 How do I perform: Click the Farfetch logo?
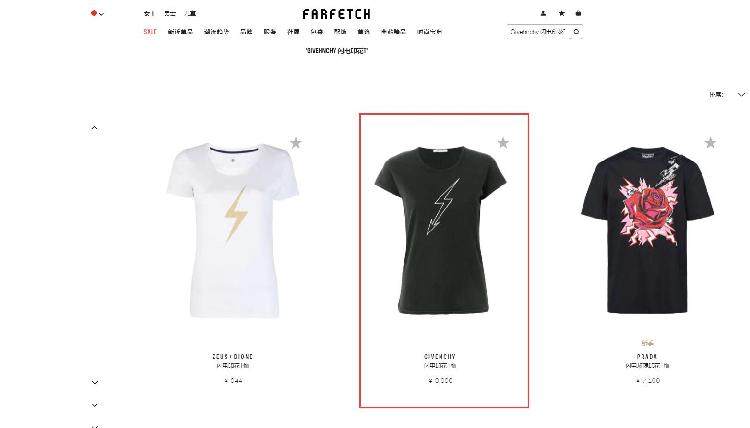click(x=337, y=14)
